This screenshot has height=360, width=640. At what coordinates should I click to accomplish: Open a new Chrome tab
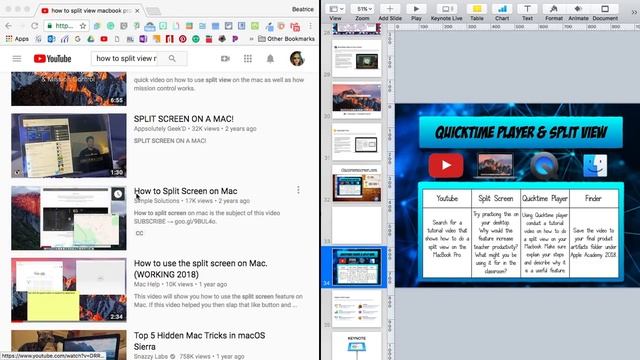153,11
